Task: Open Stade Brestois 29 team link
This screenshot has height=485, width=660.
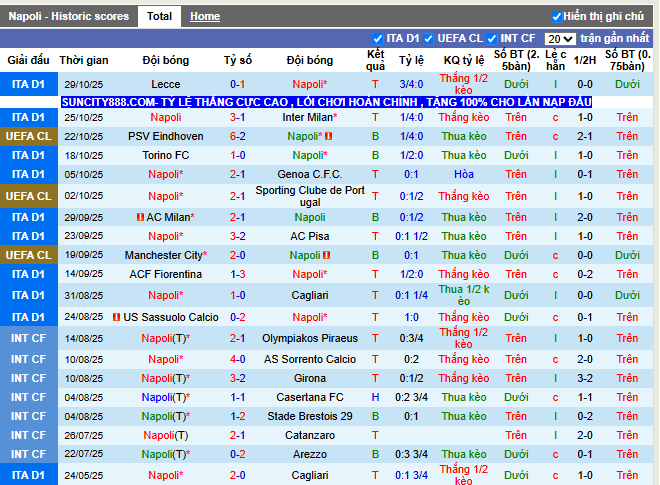Action: [310, 416]
